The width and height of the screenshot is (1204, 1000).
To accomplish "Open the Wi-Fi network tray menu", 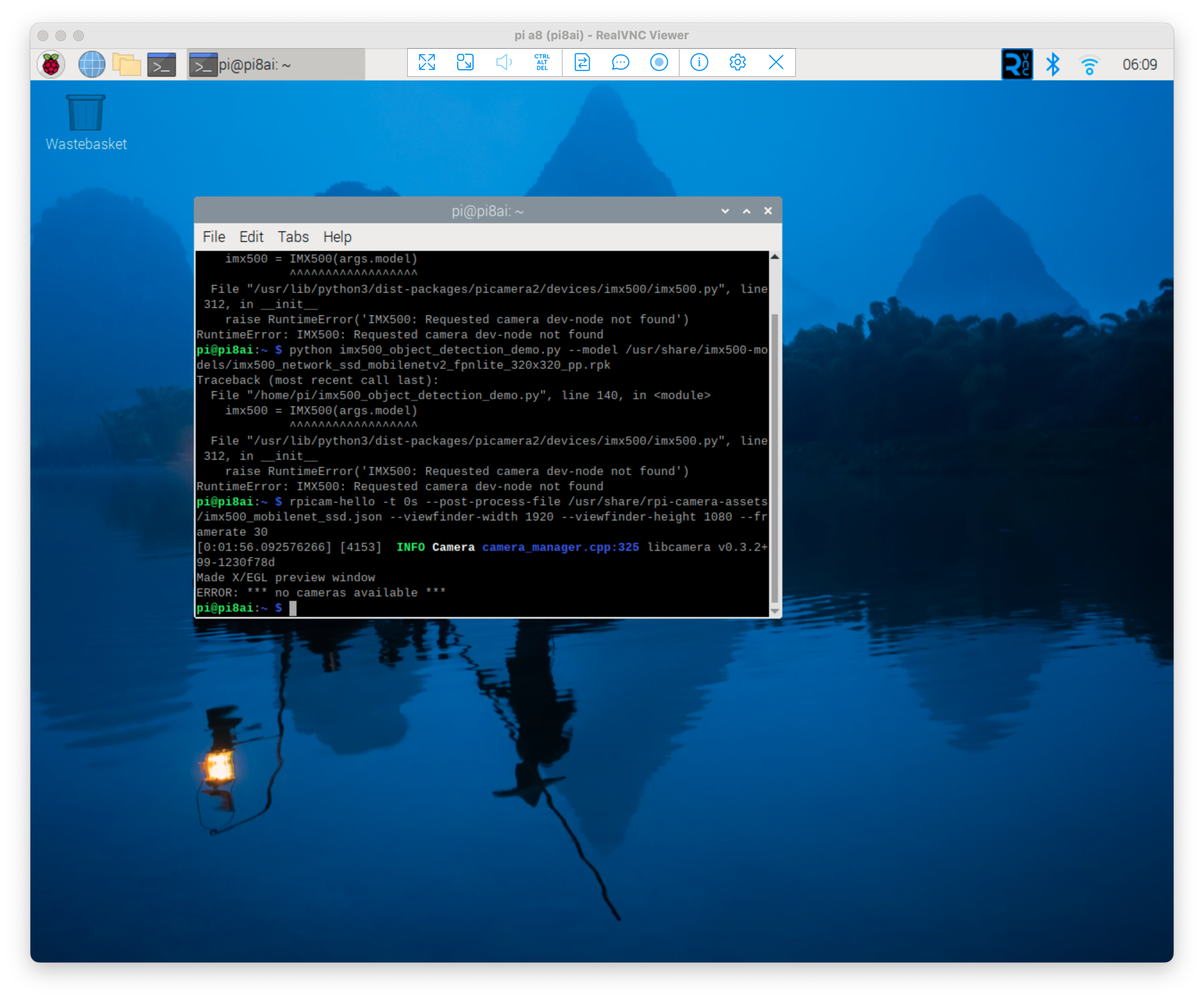I will click(x=1089, y=65).
